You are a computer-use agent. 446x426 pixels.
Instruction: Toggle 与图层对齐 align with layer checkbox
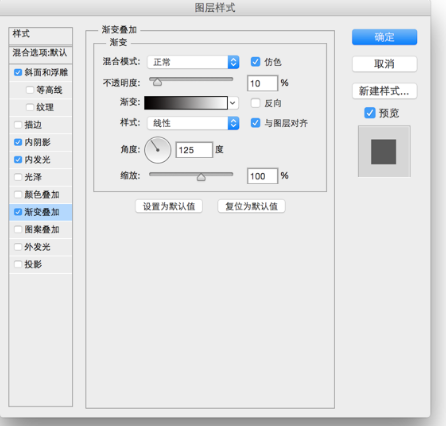[x=255, y=123]
